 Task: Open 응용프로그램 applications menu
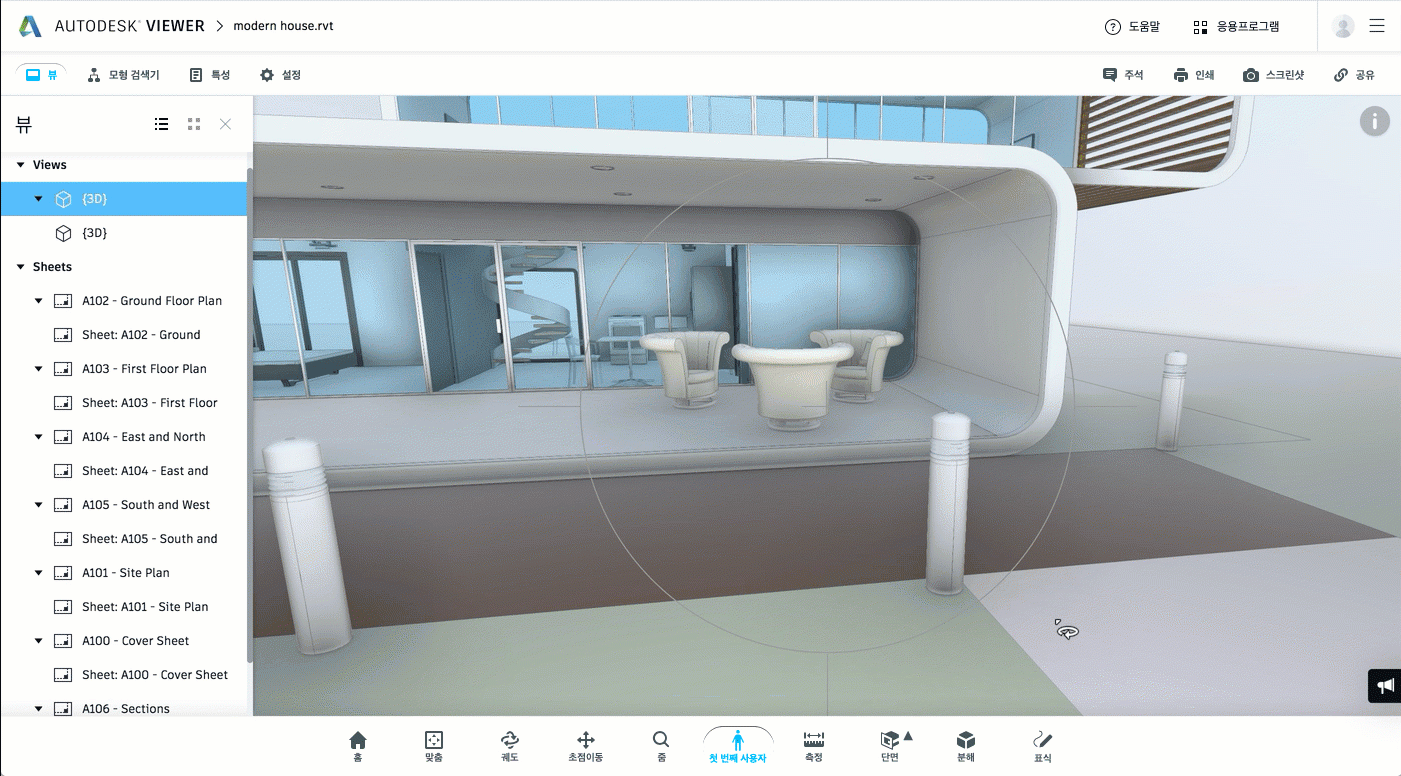[1236, 27]
